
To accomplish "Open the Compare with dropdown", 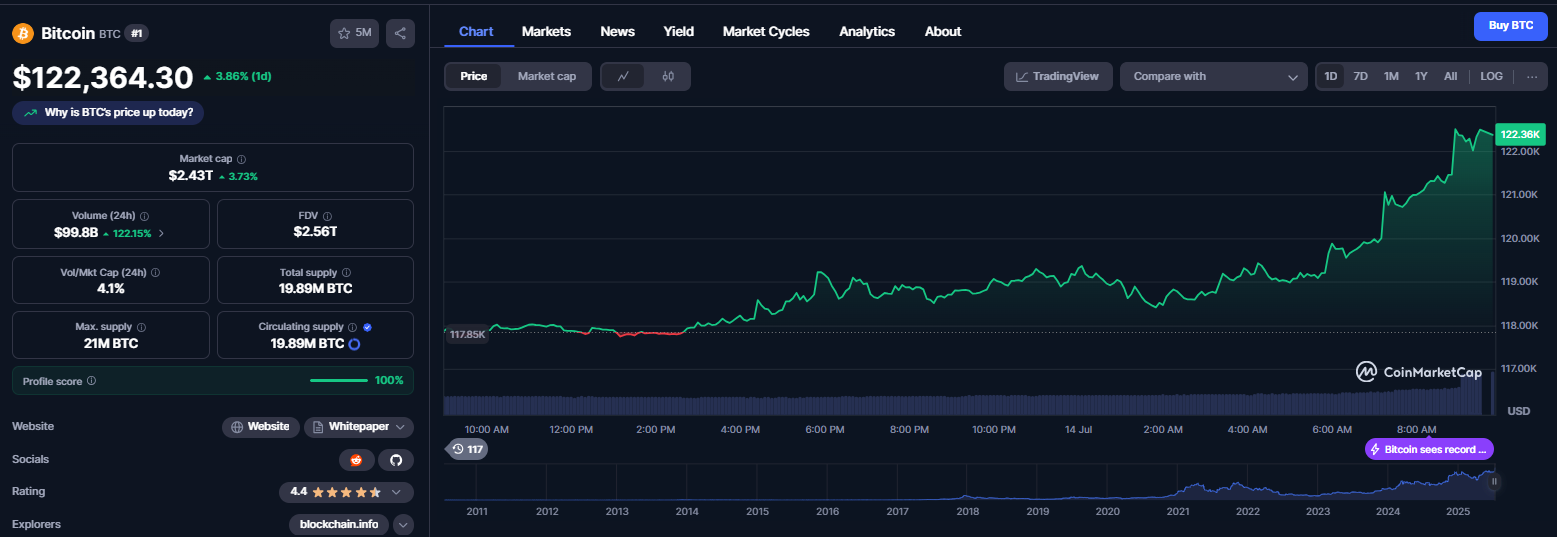I will pyautogui.click(x=1214, y=76).
